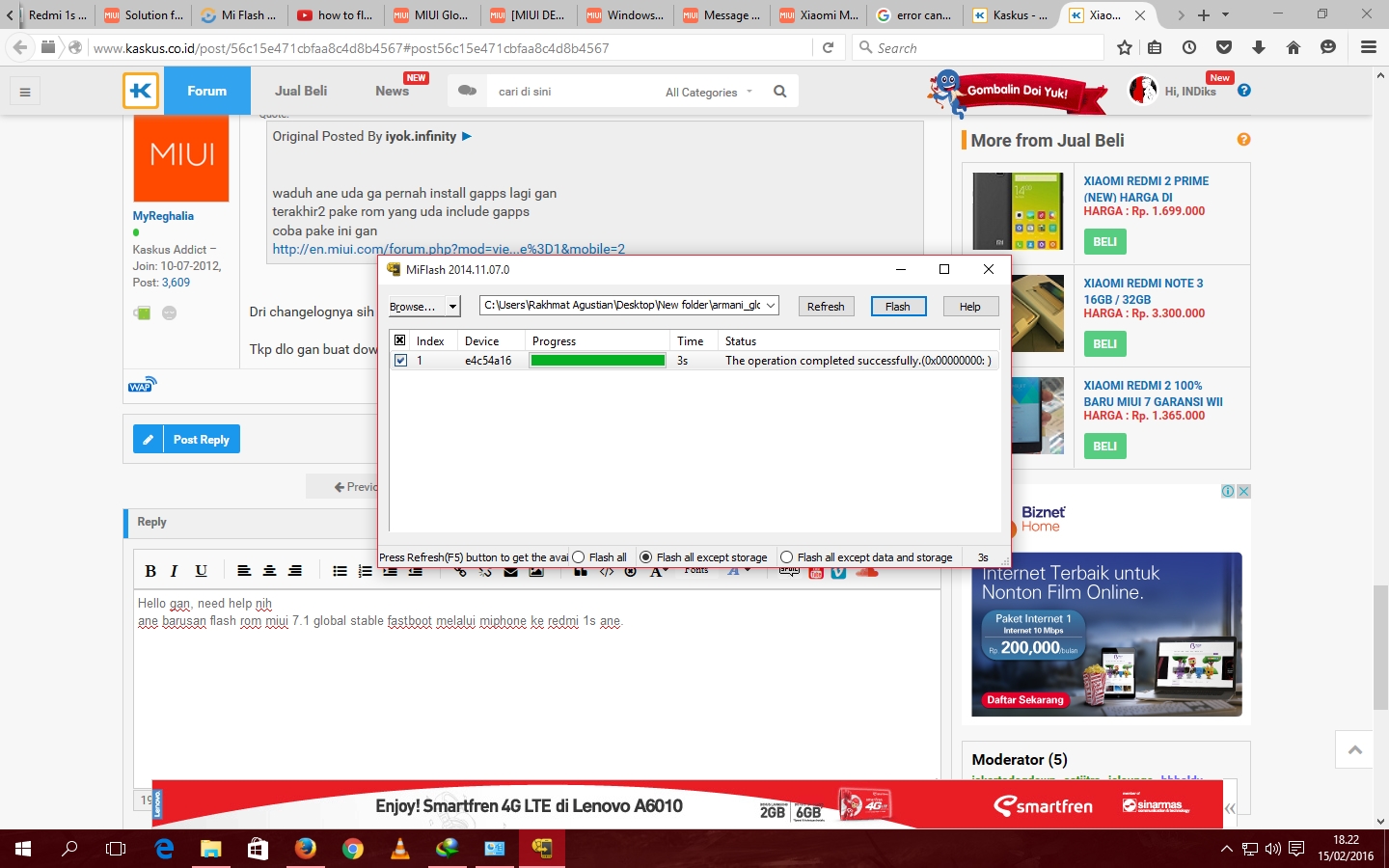Viewport: 1389px width, 868px height.
Task: Toggle bold in the reply editor
Action: coord(150,571)
